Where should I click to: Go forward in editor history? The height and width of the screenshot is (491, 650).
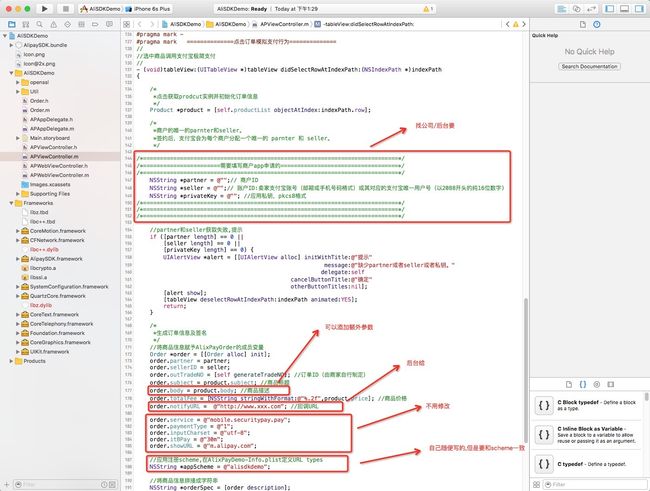pos(152,24)
